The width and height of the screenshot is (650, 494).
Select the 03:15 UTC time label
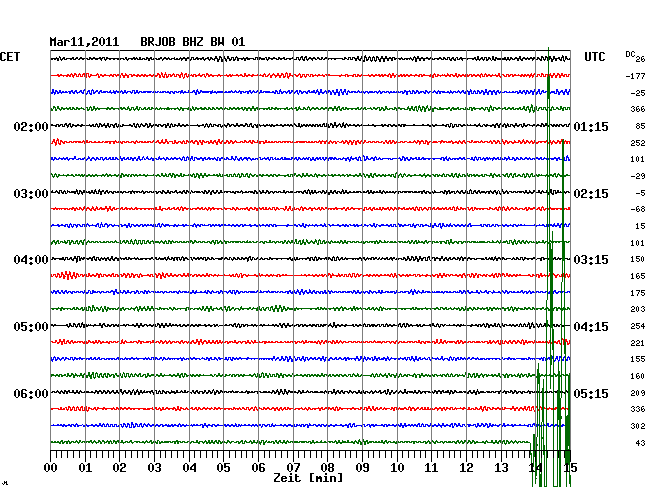(591, 260)
